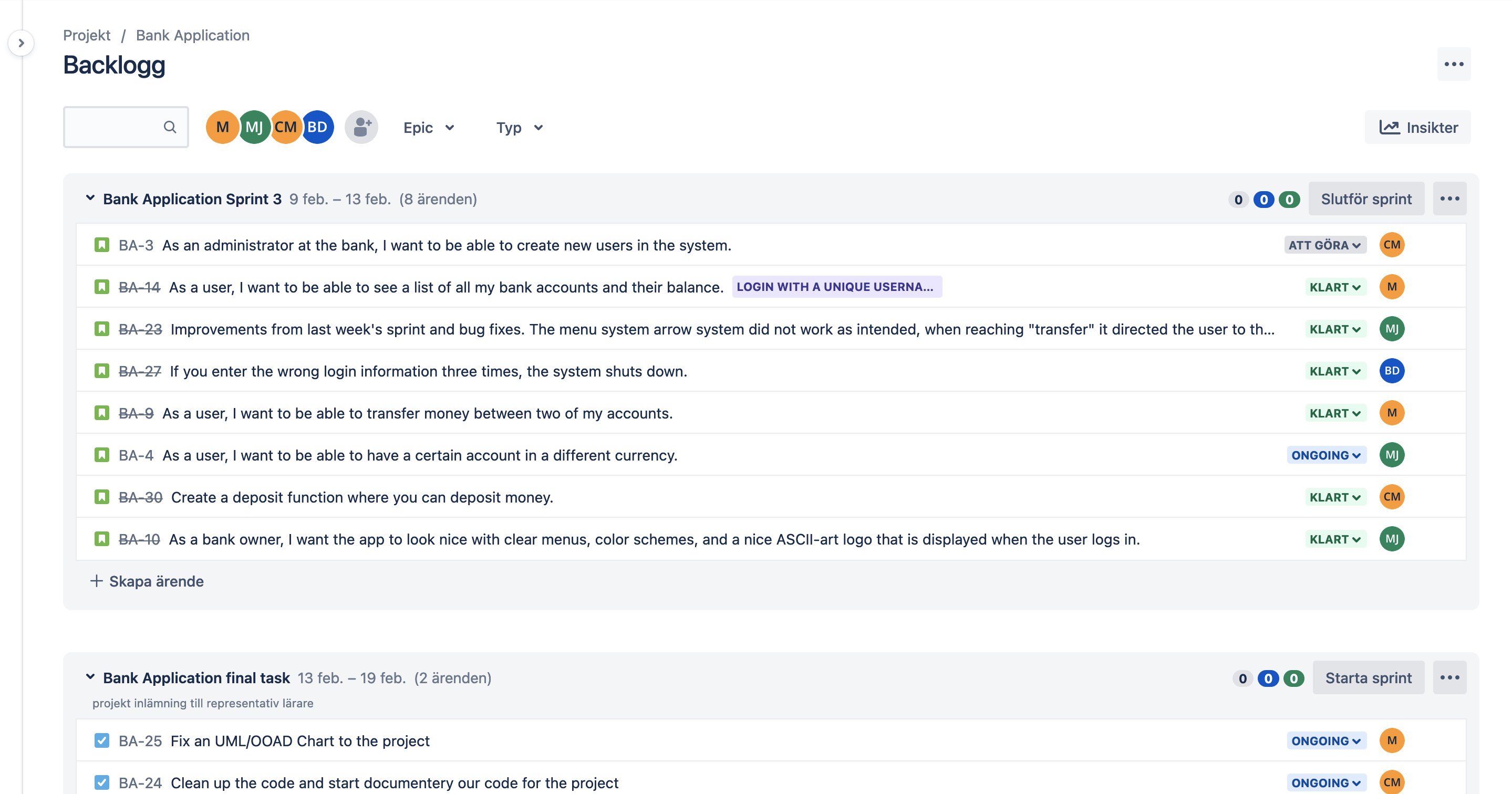Click the story type icon of BA-27
1512x794 pixels.
101,371
